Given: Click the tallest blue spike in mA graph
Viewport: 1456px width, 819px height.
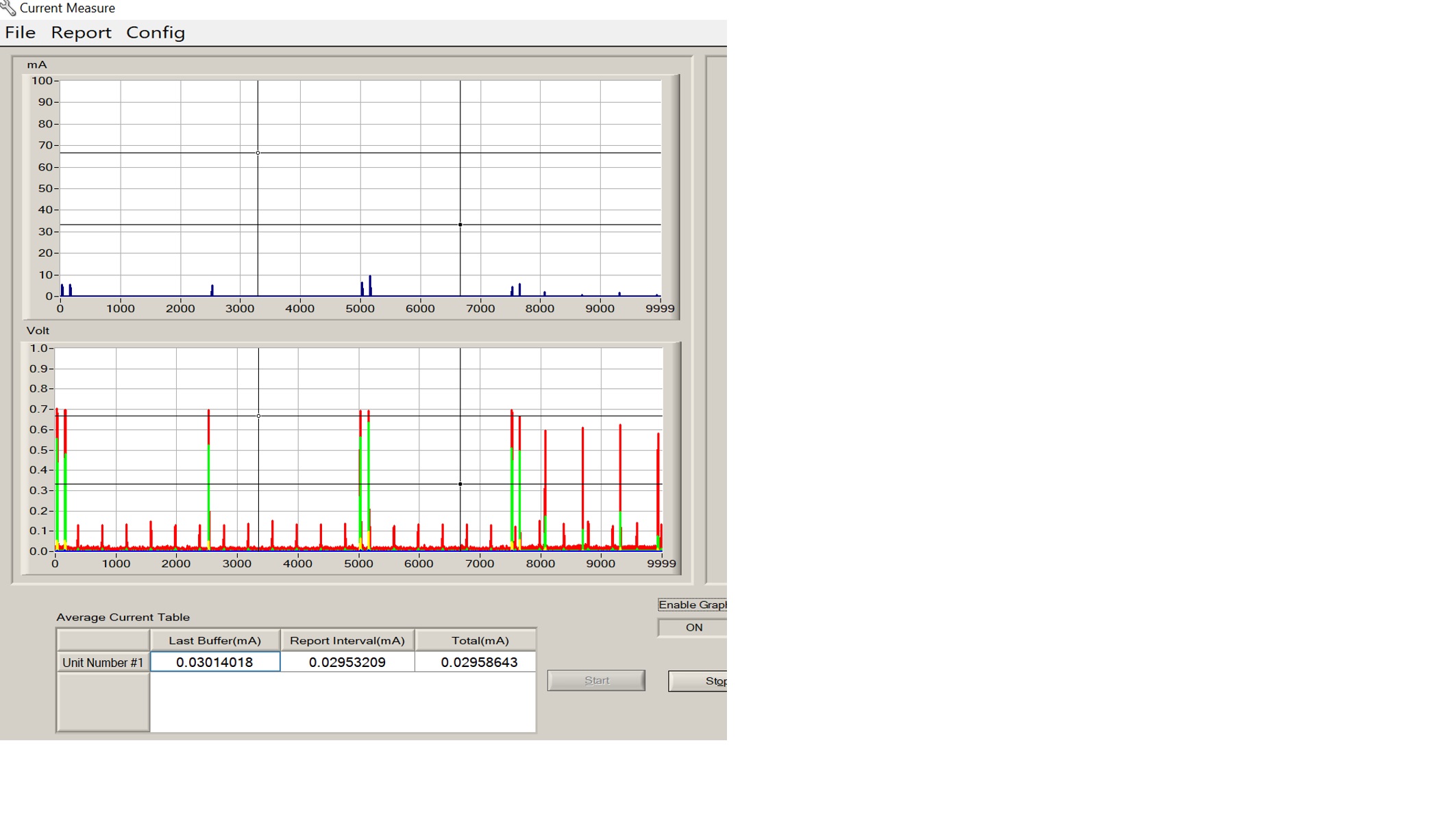Looking at the screenshot, I should [x=370, y=285].
